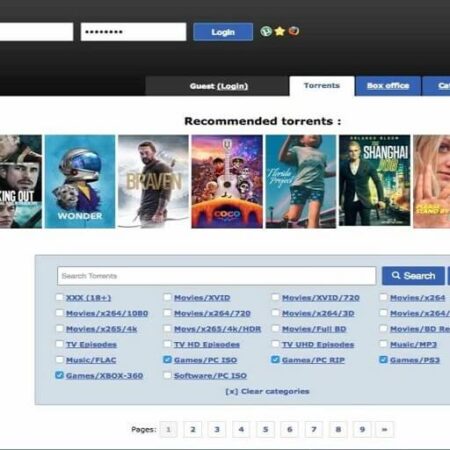Screen dimensions: 450x450
Task: Select the TV UHD Episodes checkbox
Action: click(275, 344)
